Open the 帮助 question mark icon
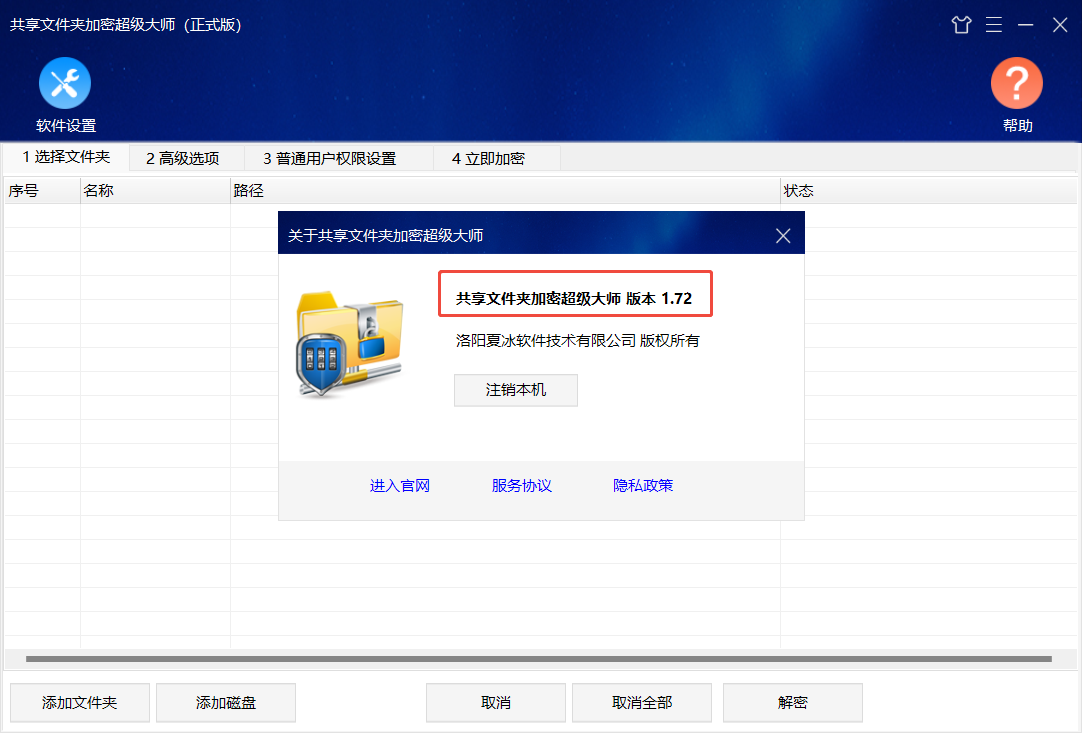This screenshot has height=733, width=1082. tap(1016, 83)
